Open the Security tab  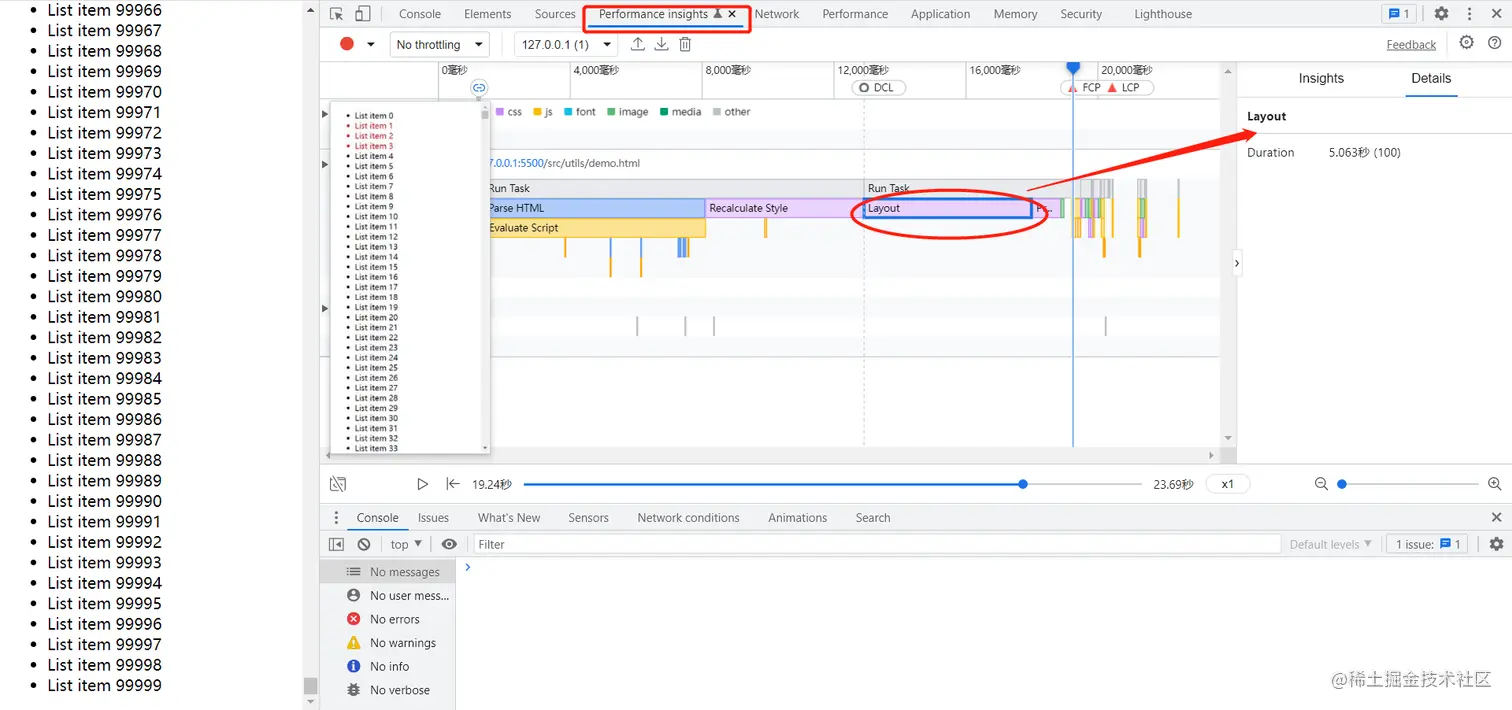1081,14
